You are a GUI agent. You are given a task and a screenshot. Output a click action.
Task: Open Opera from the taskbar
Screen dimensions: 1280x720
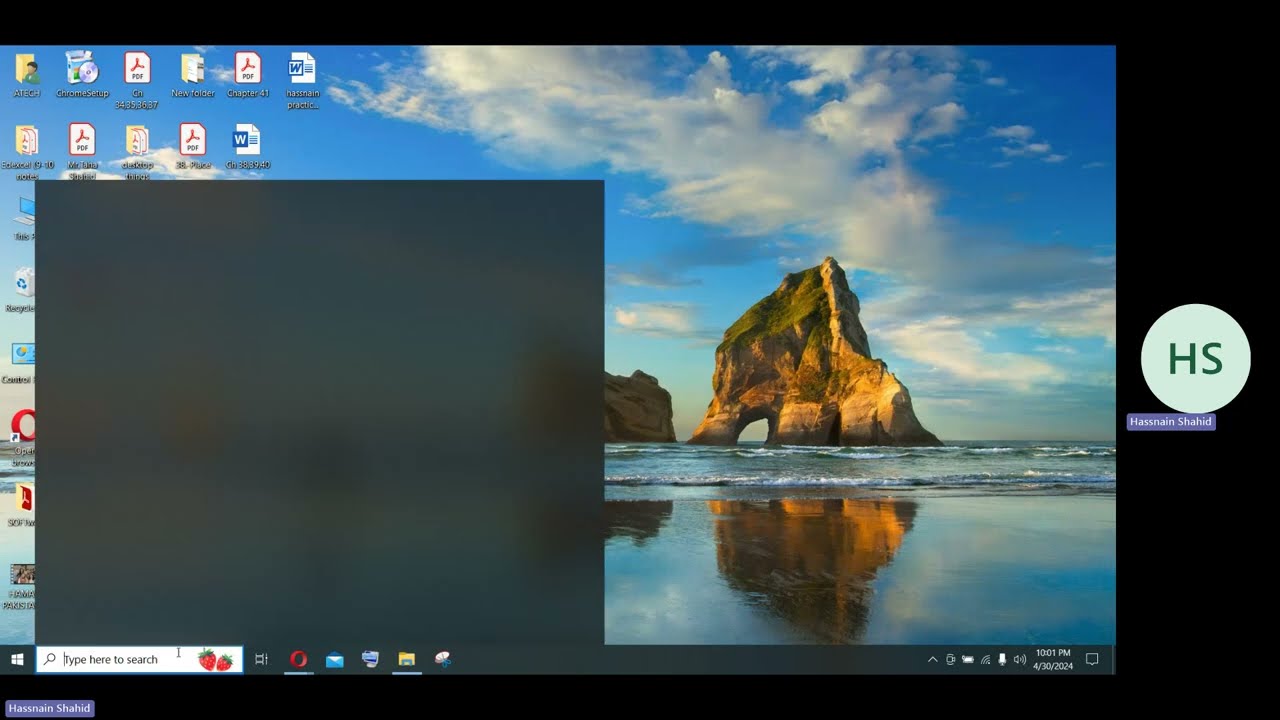(x=298, y=659)
